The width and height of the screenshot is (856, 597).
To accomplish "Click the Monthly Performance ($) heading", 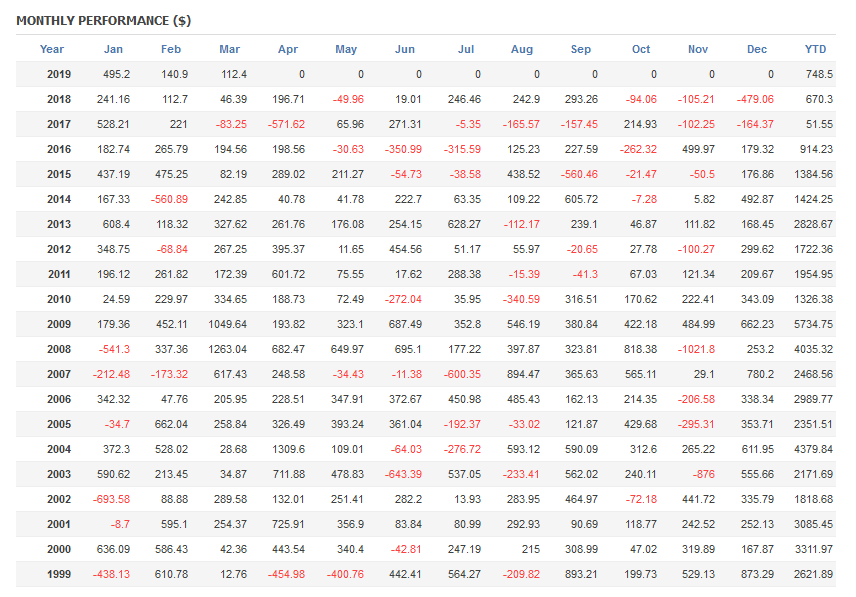I will [104, 20].
